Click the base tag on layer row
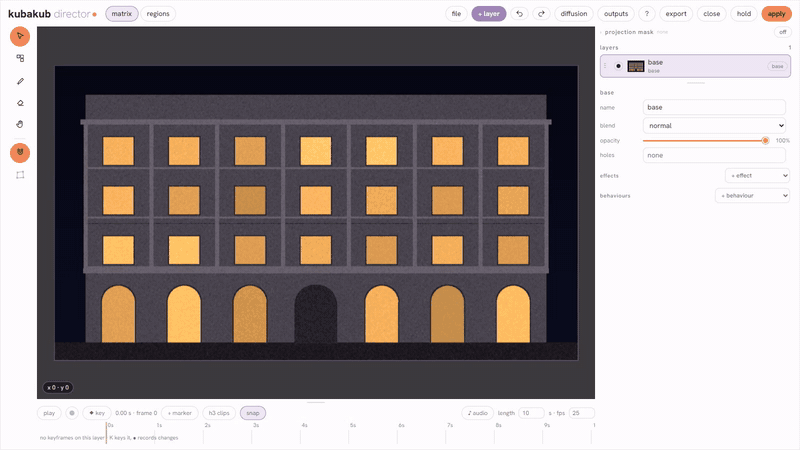The width and height of the screenshot is (800, 450). click(777, 66)
